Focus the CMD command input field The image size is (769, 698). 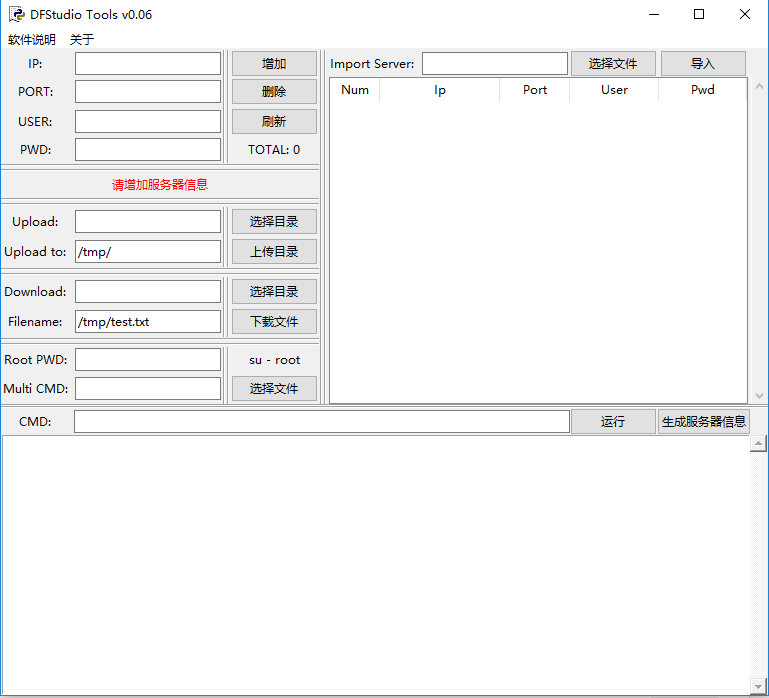click(x=322, y=422)
